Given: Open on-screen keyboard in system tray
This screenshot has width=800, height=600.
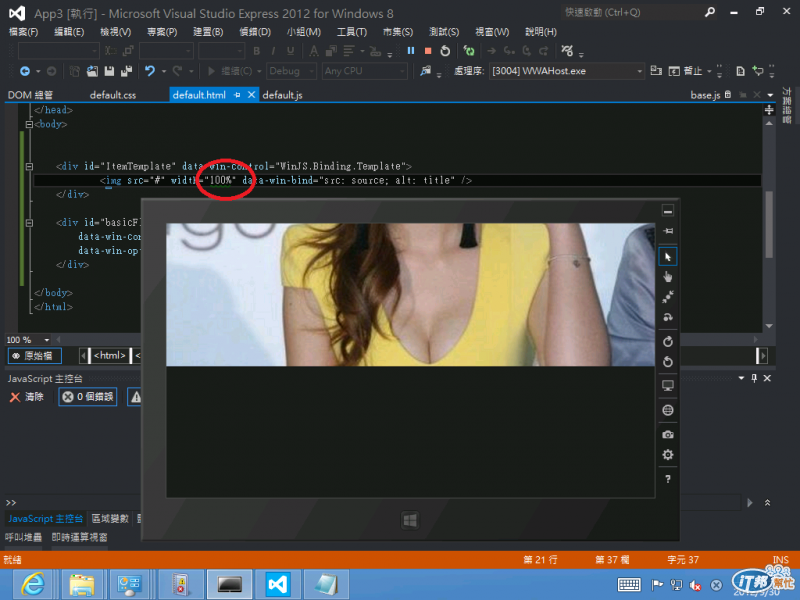Looking at the screenshot, I should [629, 585].
